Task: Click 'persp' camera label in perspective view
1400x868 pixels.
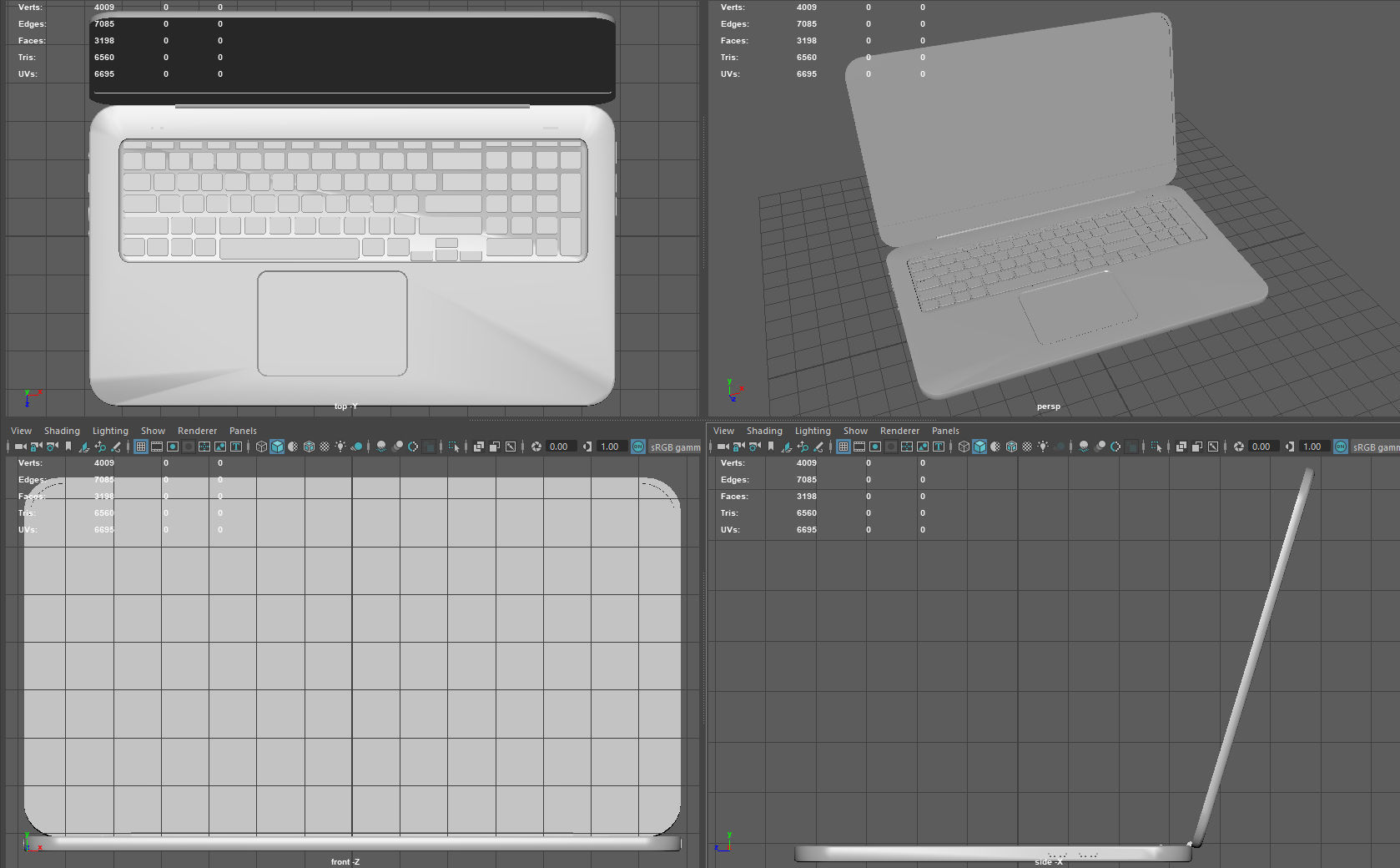Action: point(1049,406)
